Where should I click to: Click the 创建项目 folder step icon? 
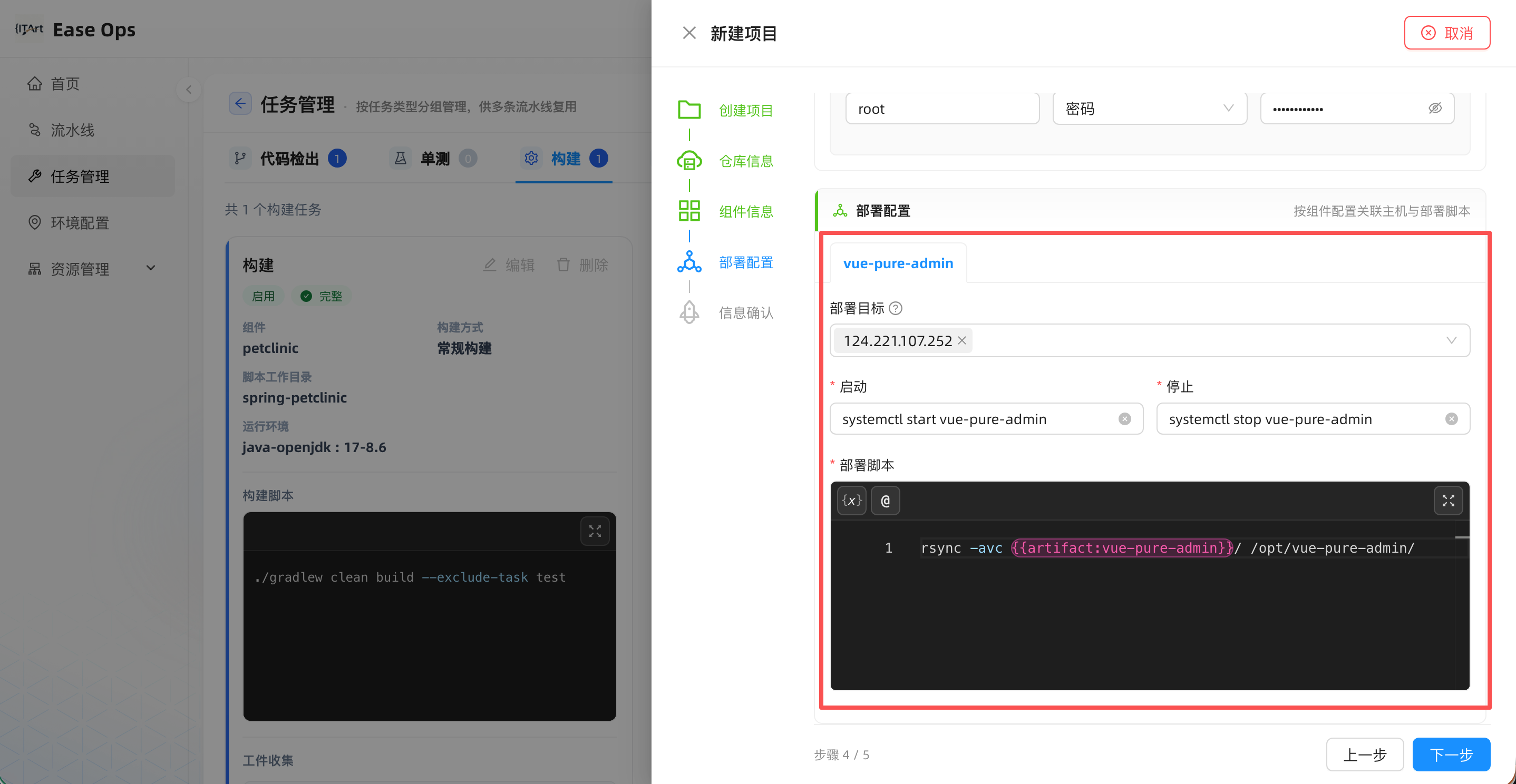tap(689, 110)
